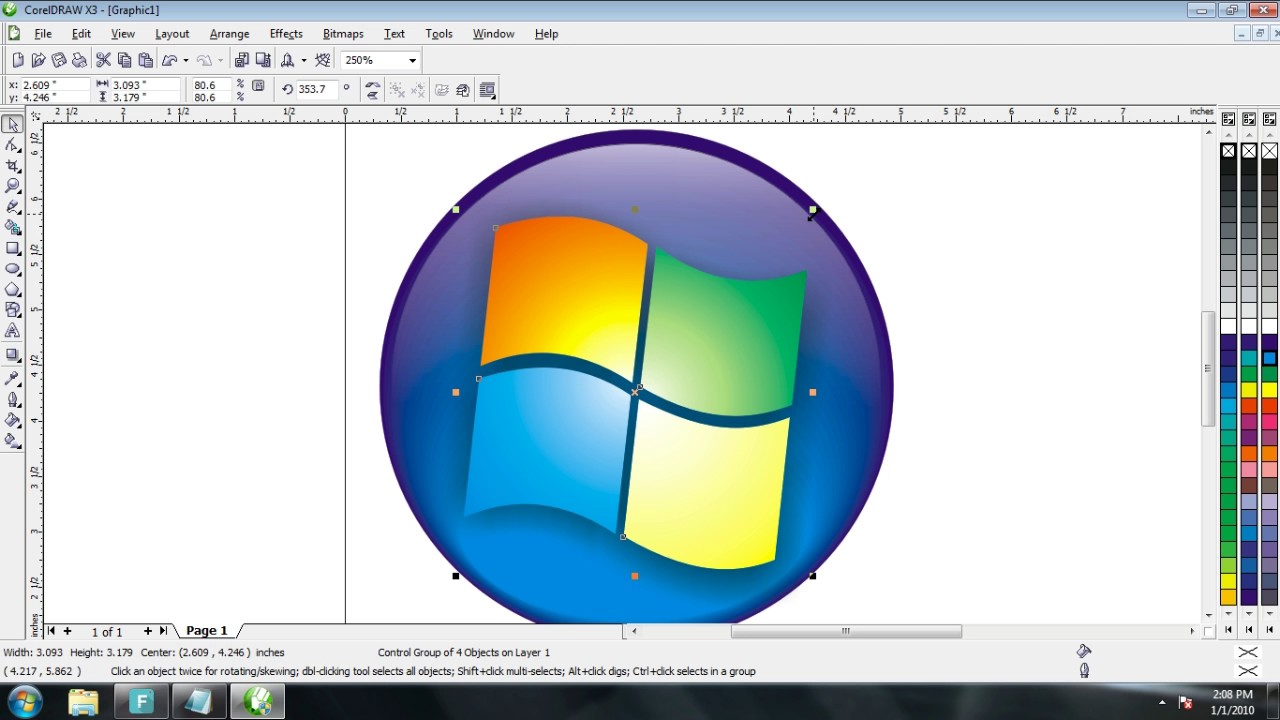This screenshot has width=1280, height=720.
Task: Open the Edit menu
Action: (x=81, y=33)
